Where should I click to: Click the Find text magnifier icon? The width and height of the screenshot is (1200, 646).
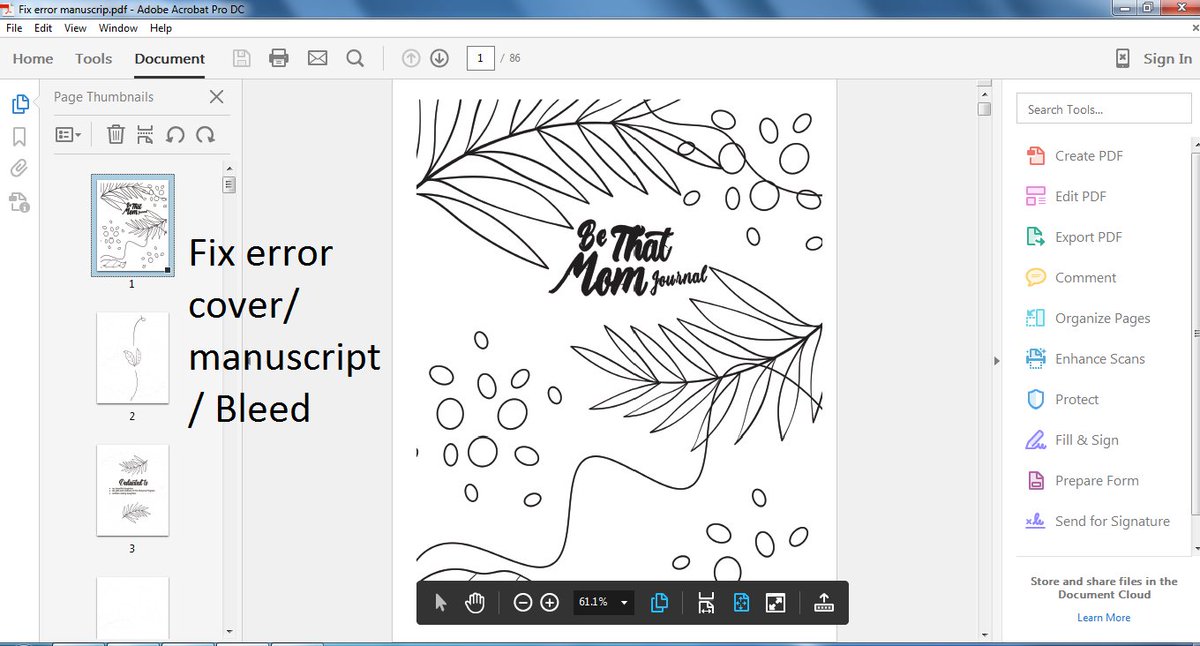(355, 58)
